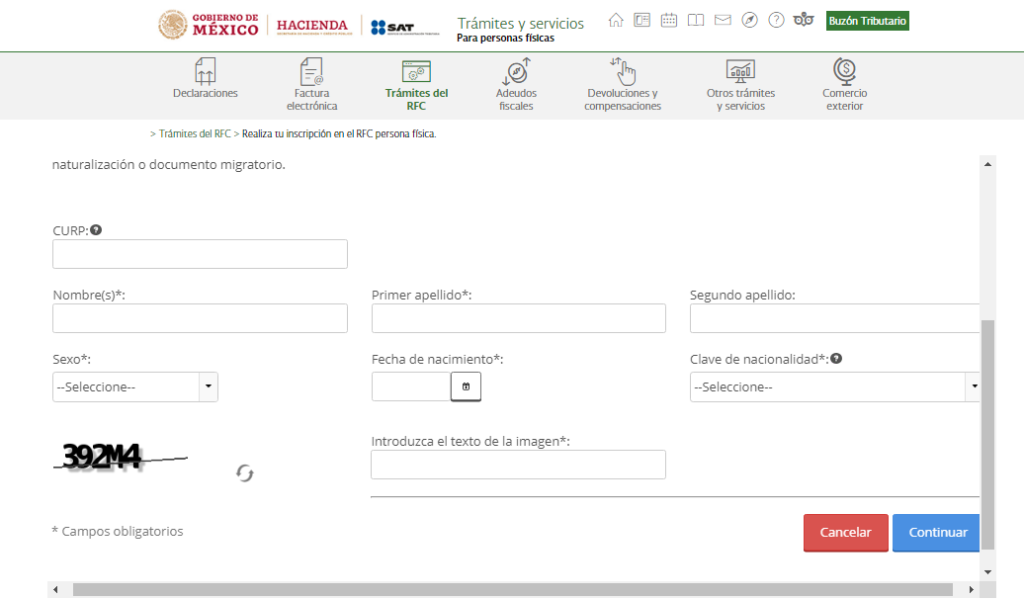
Task: Focus the Primer apellido input field
Action: pyautogui.click(x=519, y=318)
